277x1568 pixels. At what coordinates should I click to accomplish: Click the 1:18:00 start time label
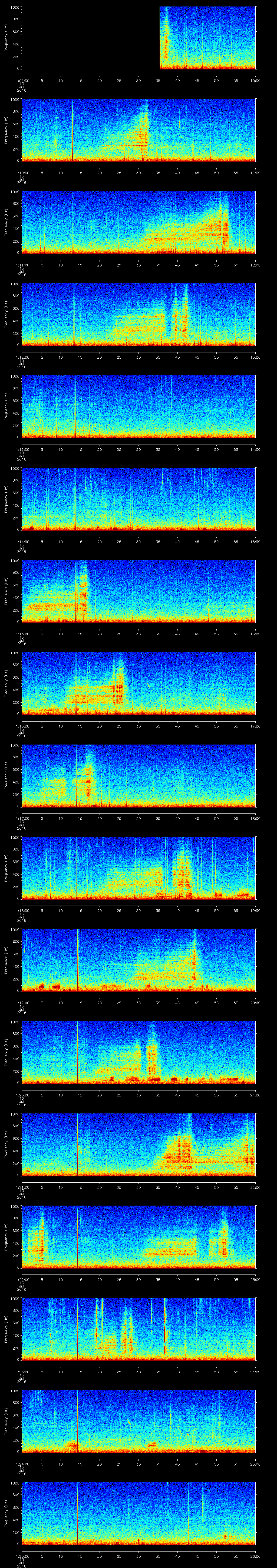[x=22, y=910]
